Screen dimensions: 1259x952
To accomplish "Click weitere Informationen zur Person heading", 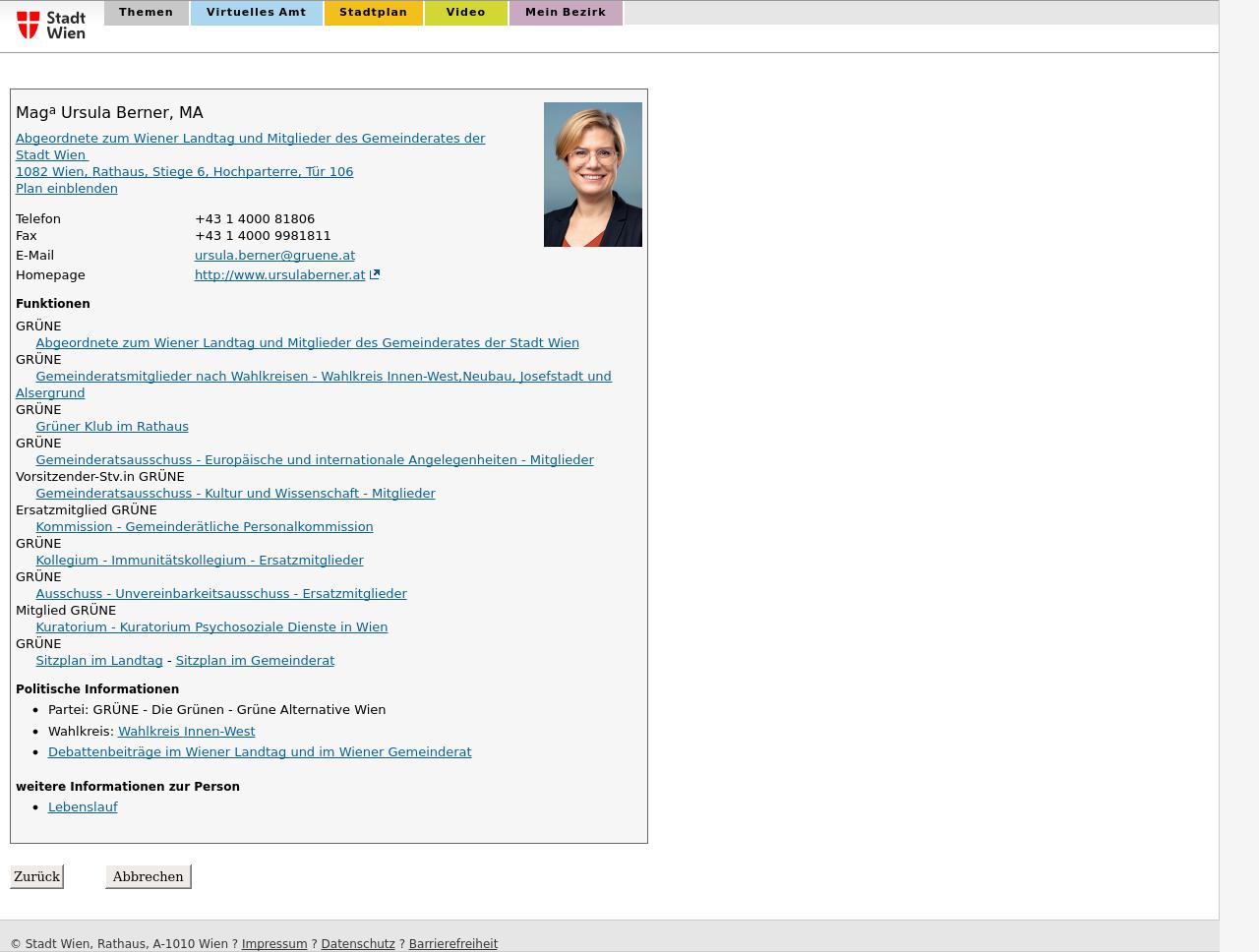I will coord(128,787).
